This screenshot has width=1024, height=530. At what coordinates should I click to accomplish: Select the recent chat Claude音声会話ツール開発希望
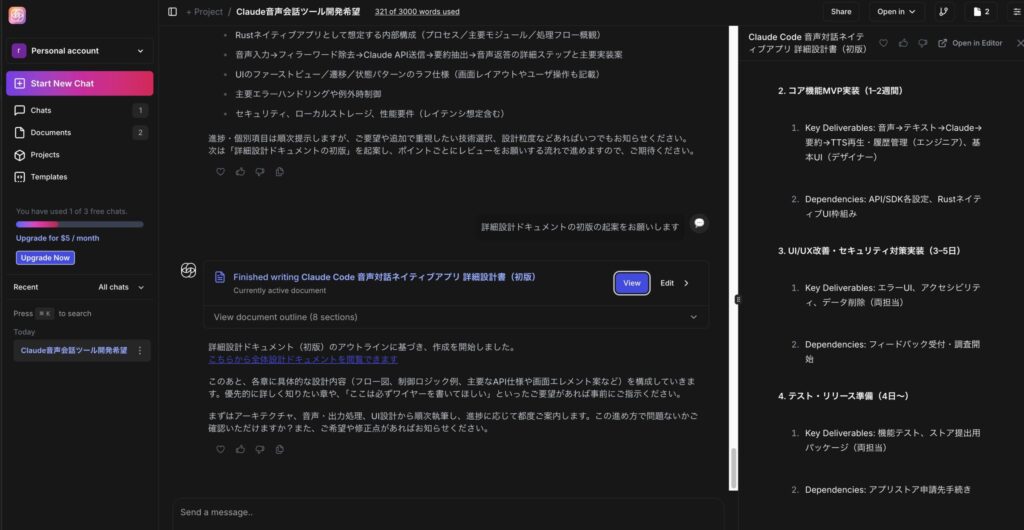point(74,351)
